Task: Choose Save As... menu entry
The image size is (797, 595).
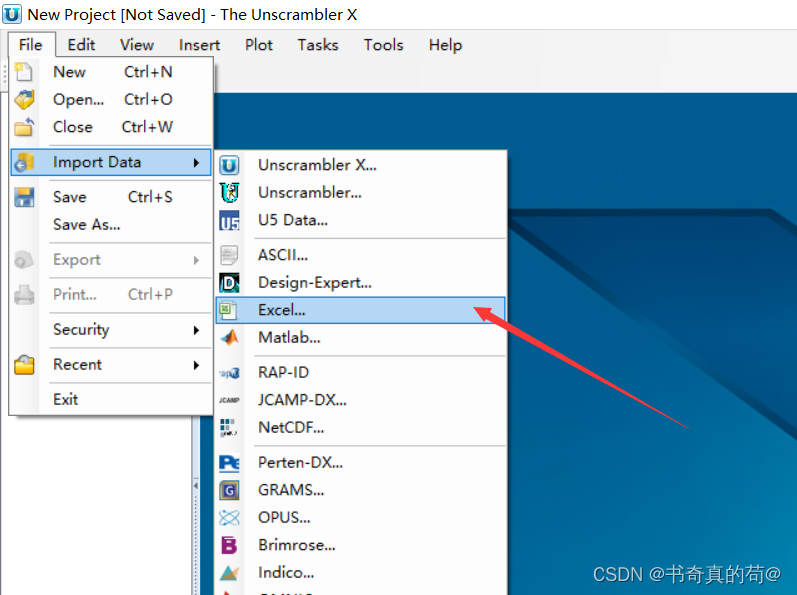Action: pos(111,225)
